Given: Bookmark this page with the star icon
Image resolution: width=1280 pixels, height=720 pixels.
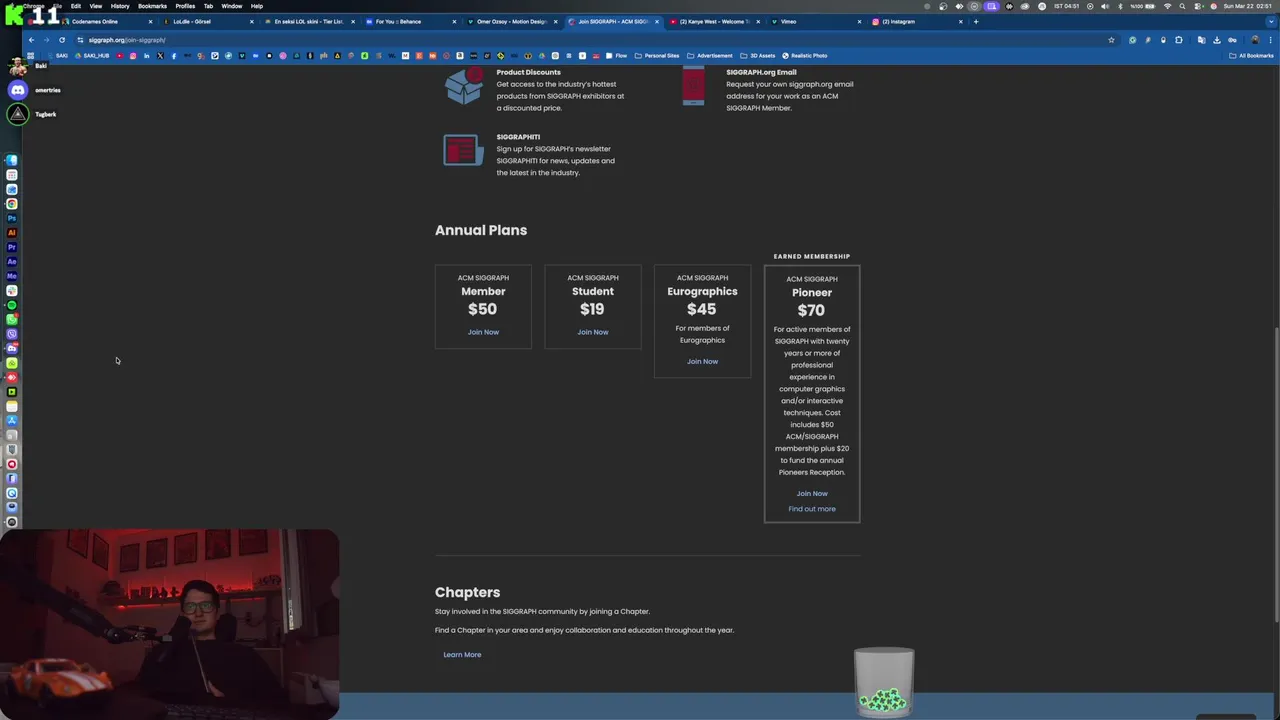Looking at the screenshot, I should (x=1111, y=40).
